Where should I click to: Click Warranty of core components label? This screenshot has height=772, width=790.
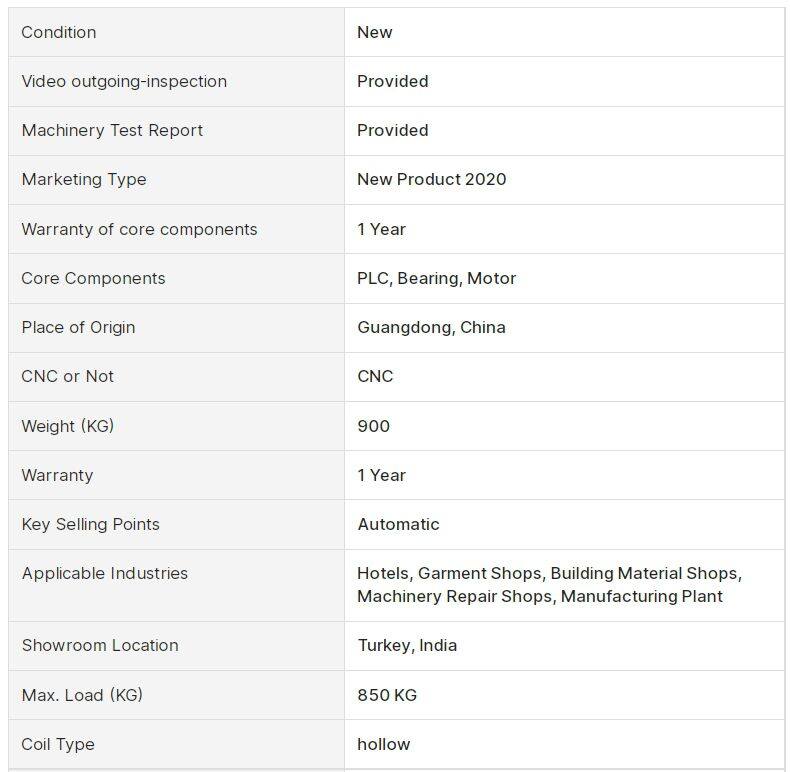coord(139,229)
